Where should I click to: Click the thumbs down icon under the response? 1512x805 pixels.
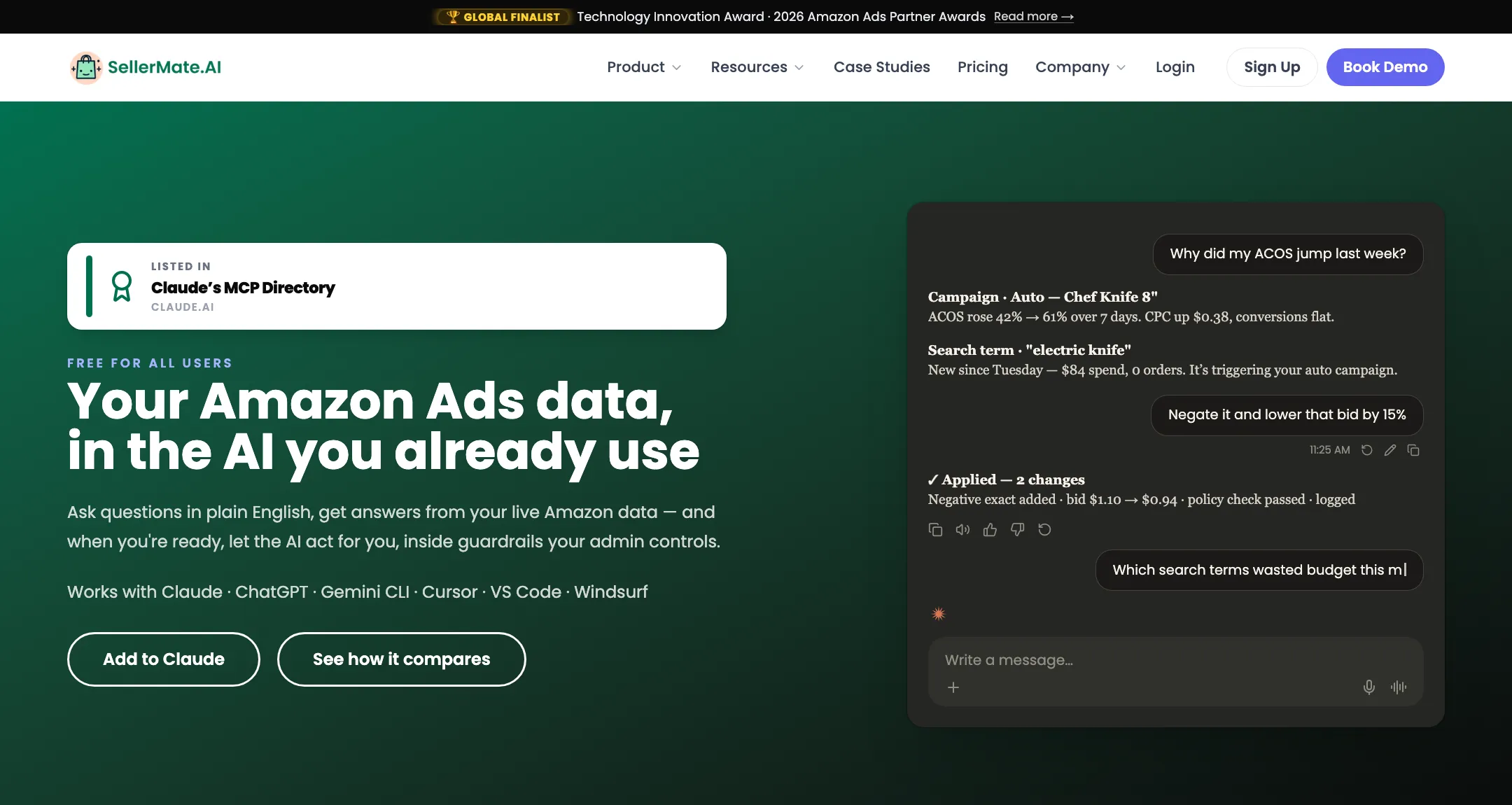coord(1017,530)
